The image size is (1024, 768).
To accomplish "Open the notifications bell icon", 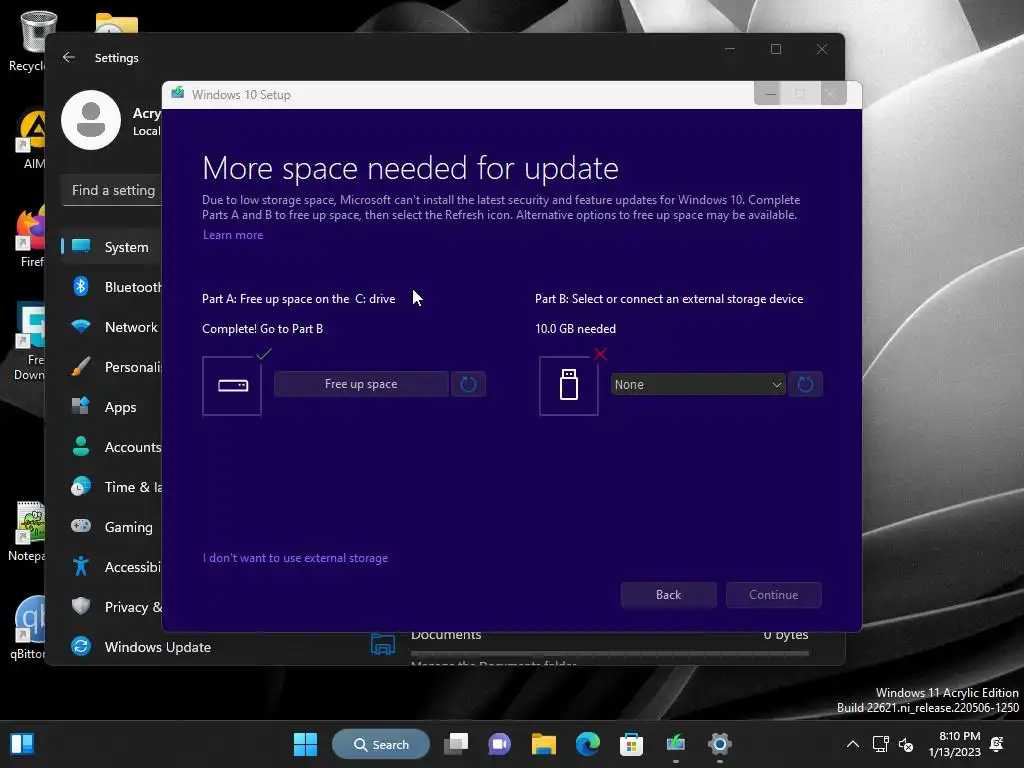I will (997, 744).
